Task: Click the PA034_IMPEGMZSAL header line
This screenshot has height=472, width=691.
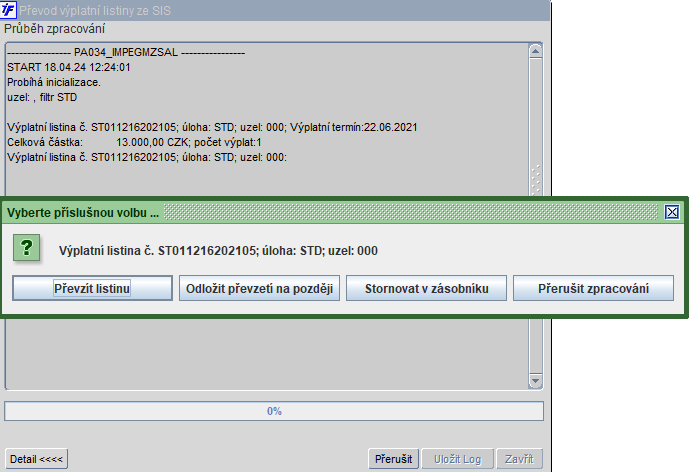Action: (x=126, y=52)
